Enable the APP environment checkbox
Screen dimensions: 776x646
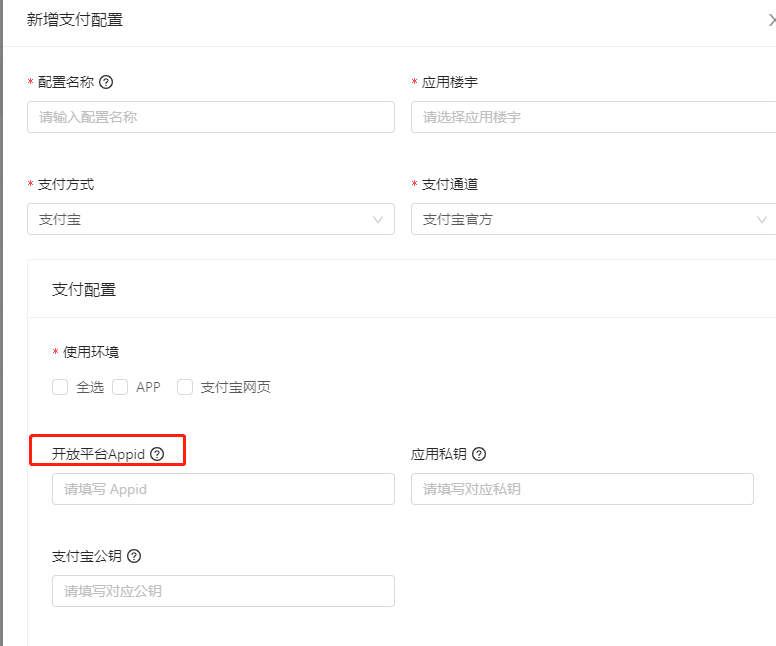point(121,387)
